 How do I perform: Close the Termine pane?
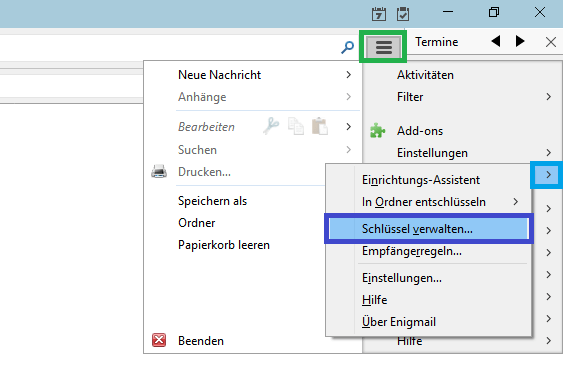(x=551, y=42)
